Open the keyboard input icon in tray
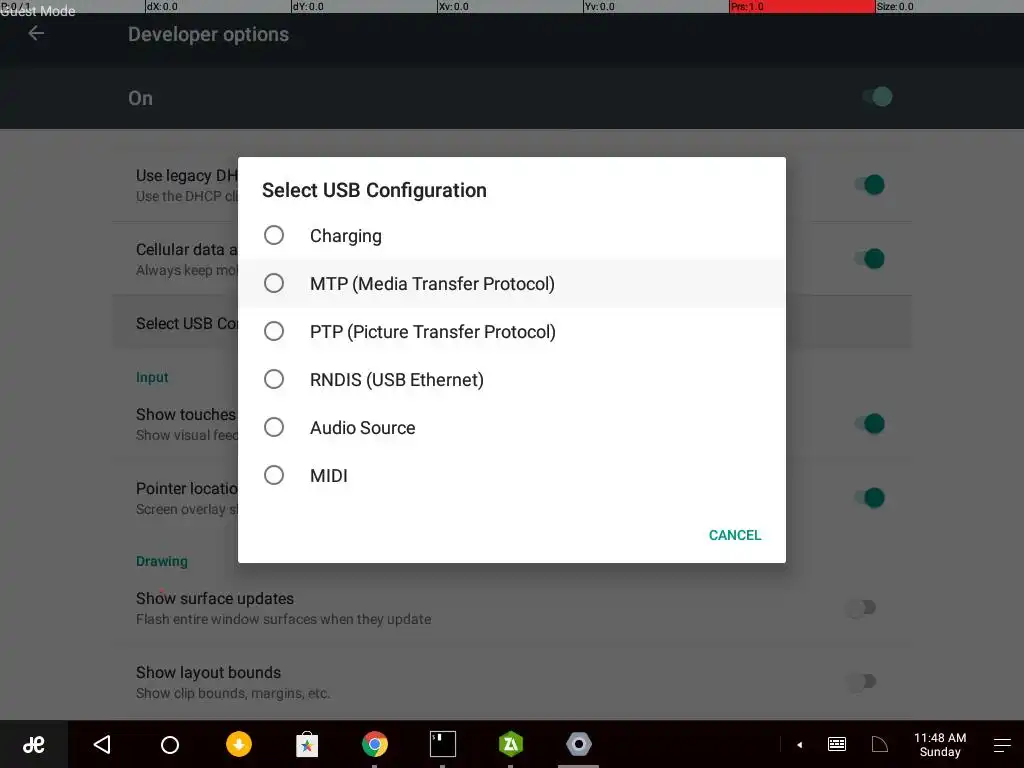The image size is (1024, 768). 837,744
